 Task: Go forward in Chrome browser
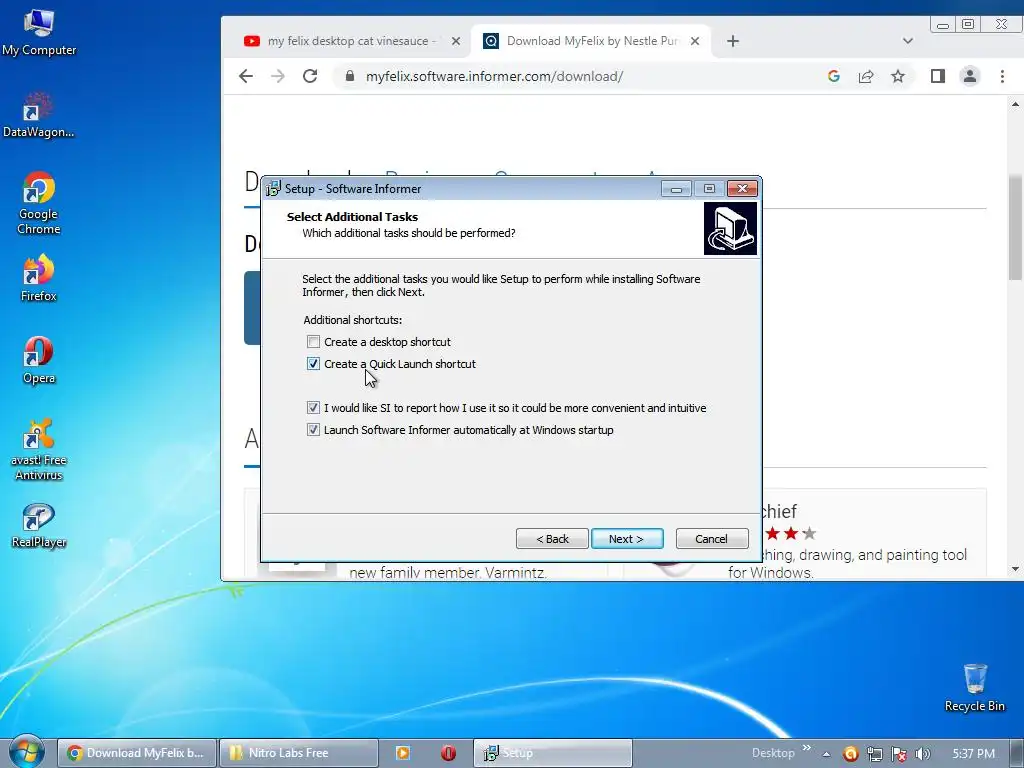tap(278, 76)
